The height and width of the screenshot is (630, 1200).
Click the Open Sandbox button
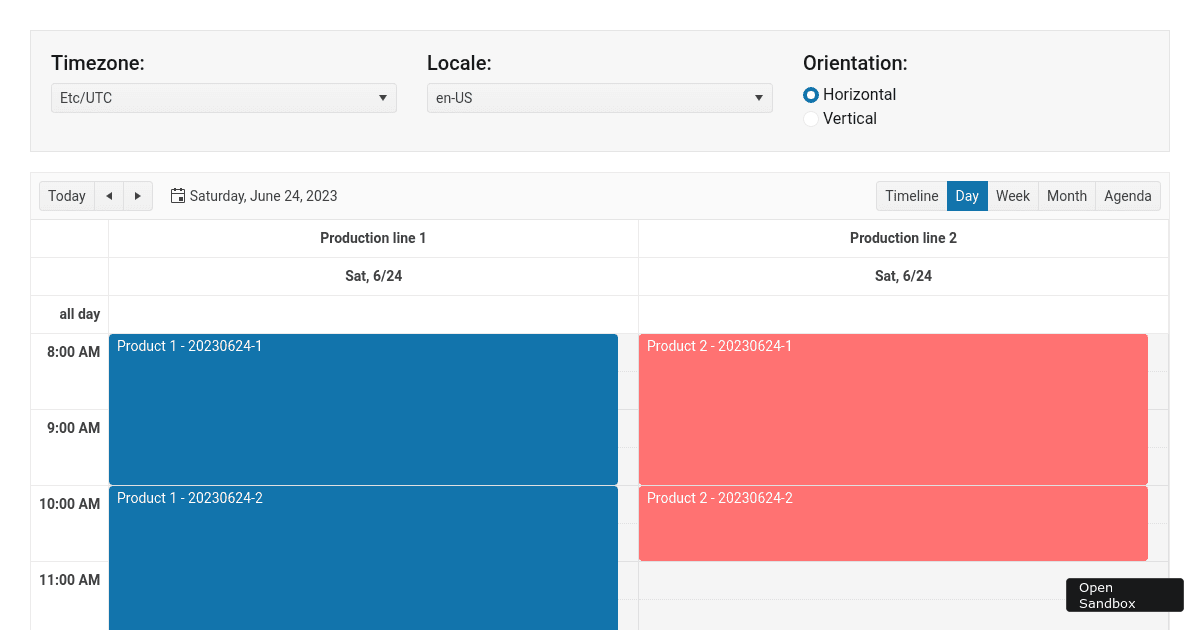(1124, 595)
